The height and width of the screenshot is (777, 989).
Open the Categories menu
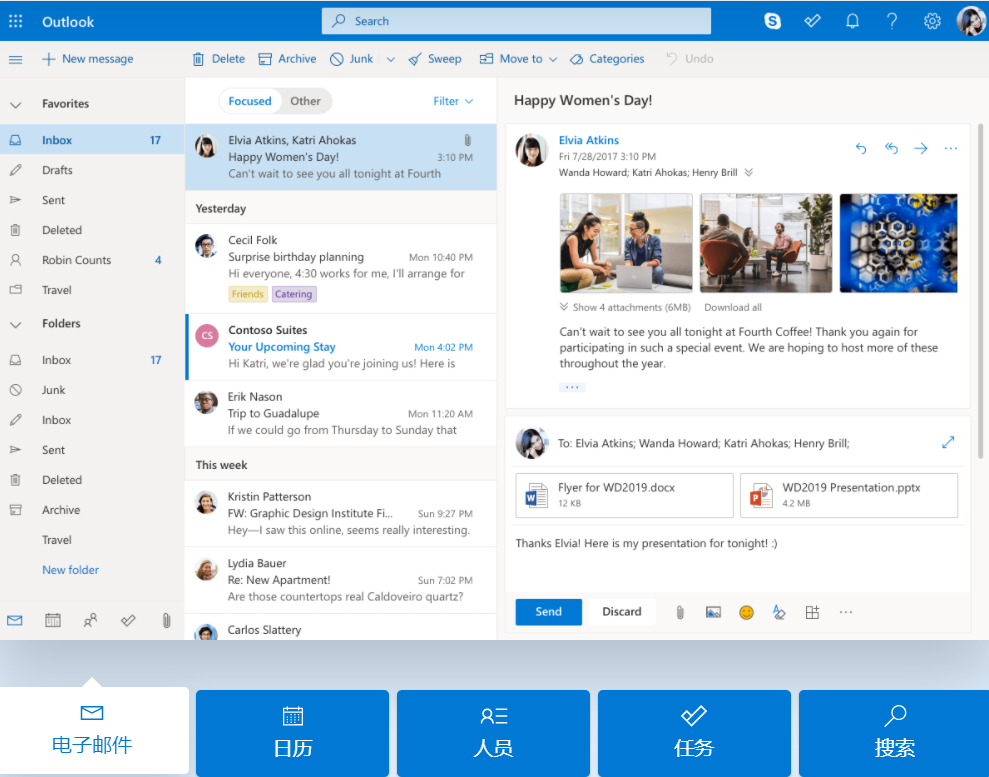click(x=607, y=59)
